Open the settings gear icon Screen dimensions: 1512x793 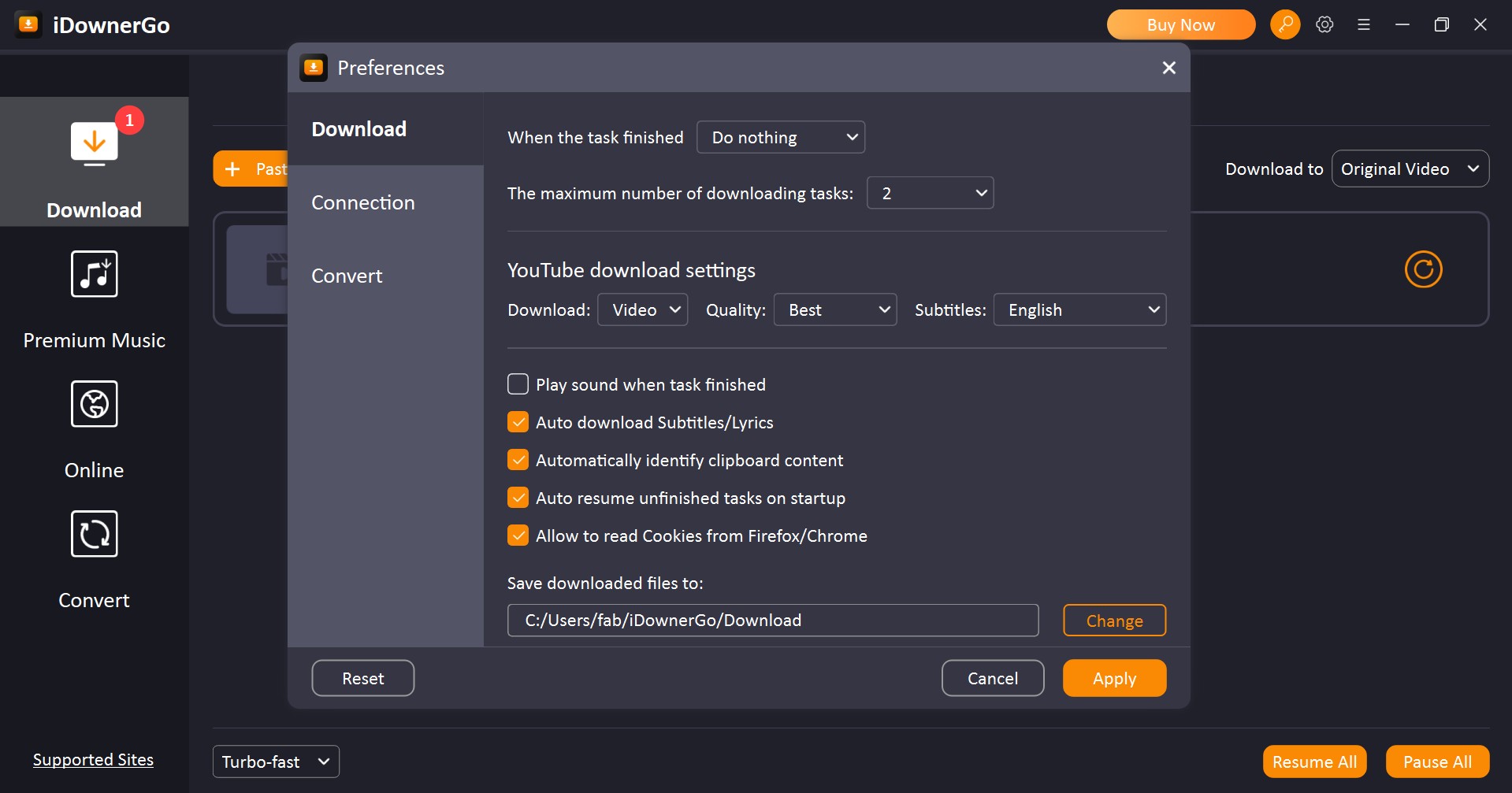pyautogui.click(x=1324, y=24)
